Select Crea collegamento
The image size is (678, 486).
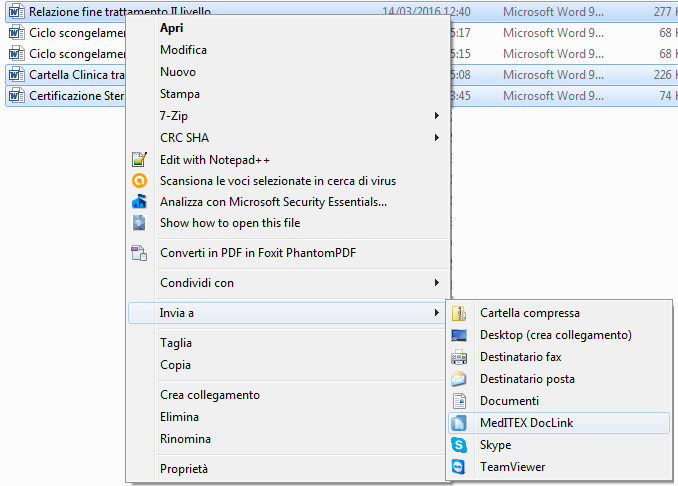210,395
